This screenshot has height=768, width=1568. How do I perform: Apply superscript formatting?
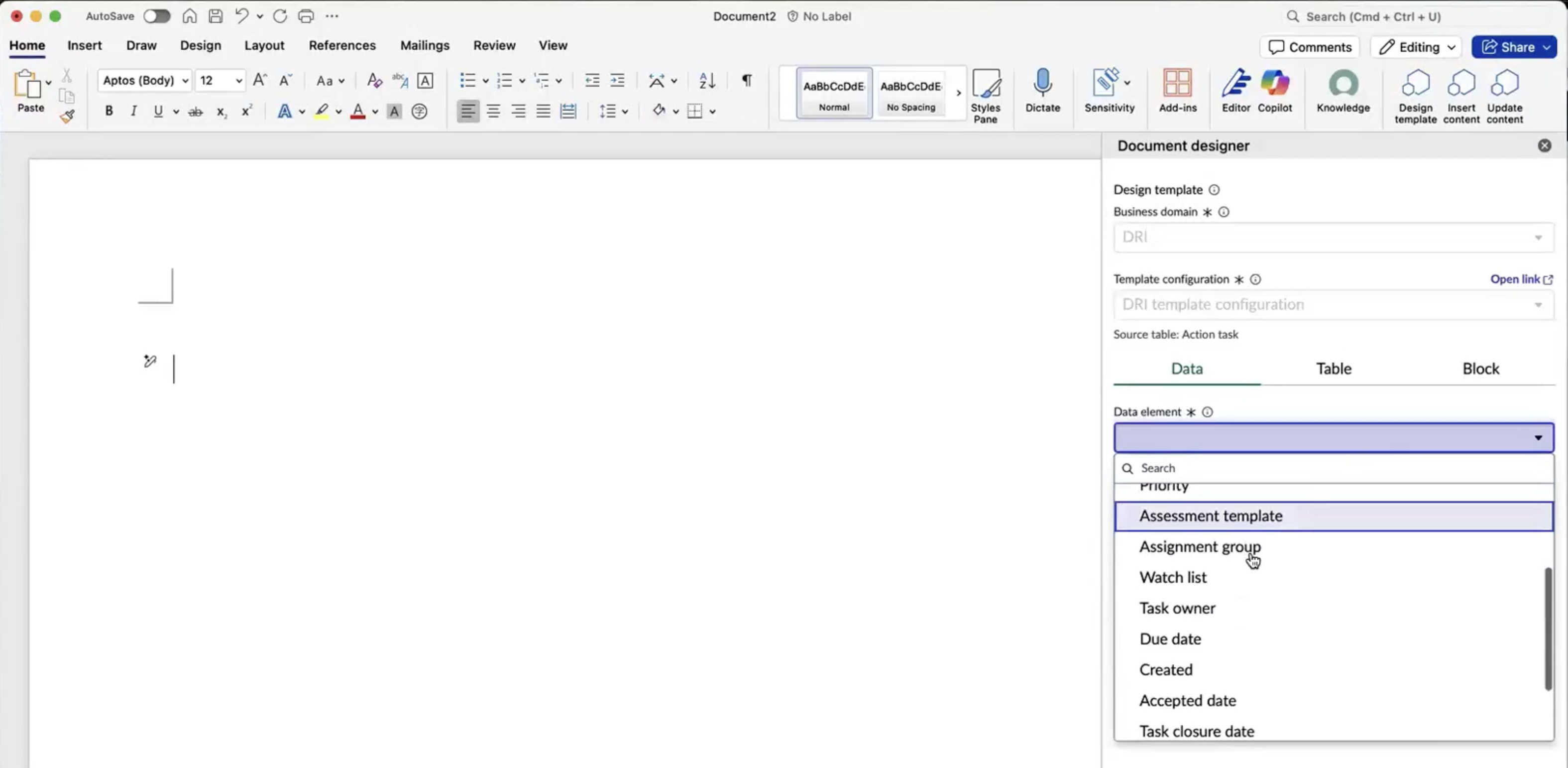point(246,111)
